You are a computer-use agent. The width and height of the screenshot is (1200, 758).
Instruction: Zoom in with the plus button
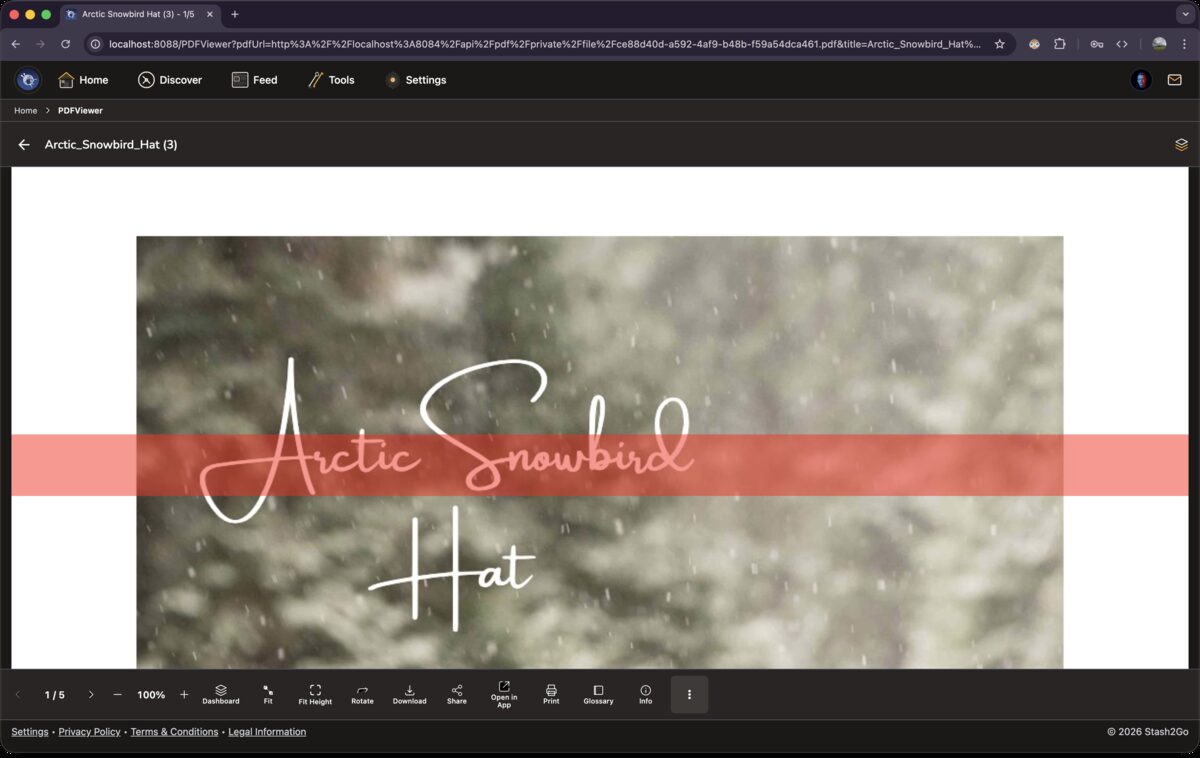click(x=184, y=695)
